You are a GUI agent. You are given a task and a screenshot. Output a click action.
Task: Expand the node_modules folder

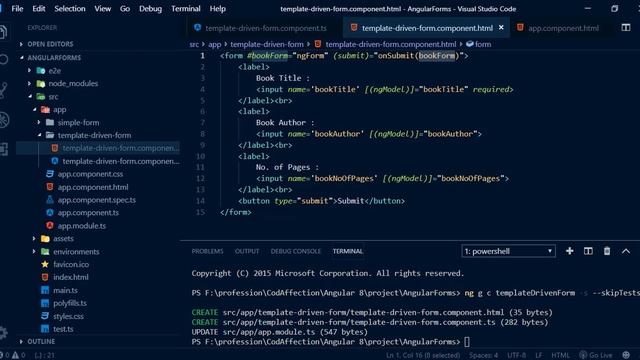click(29, 83)
